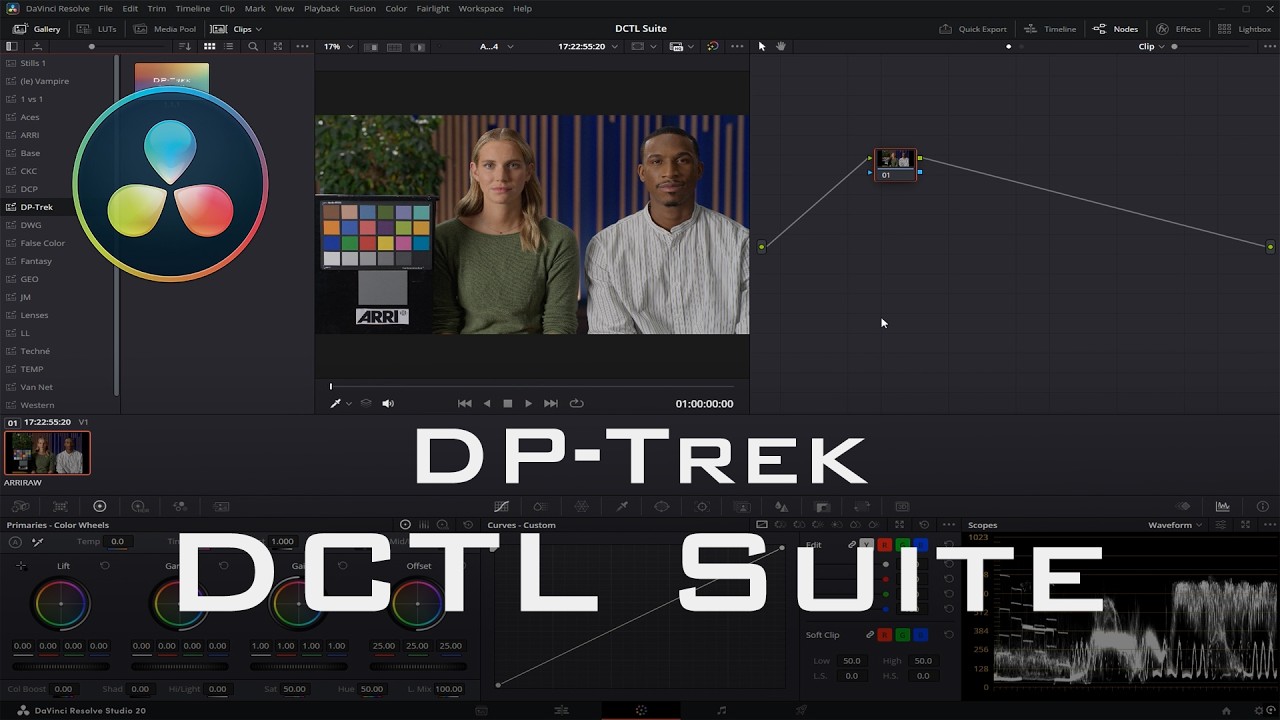Reset the Lift wheel
This screenshot has height=720, width=1280.
(105, 566)
